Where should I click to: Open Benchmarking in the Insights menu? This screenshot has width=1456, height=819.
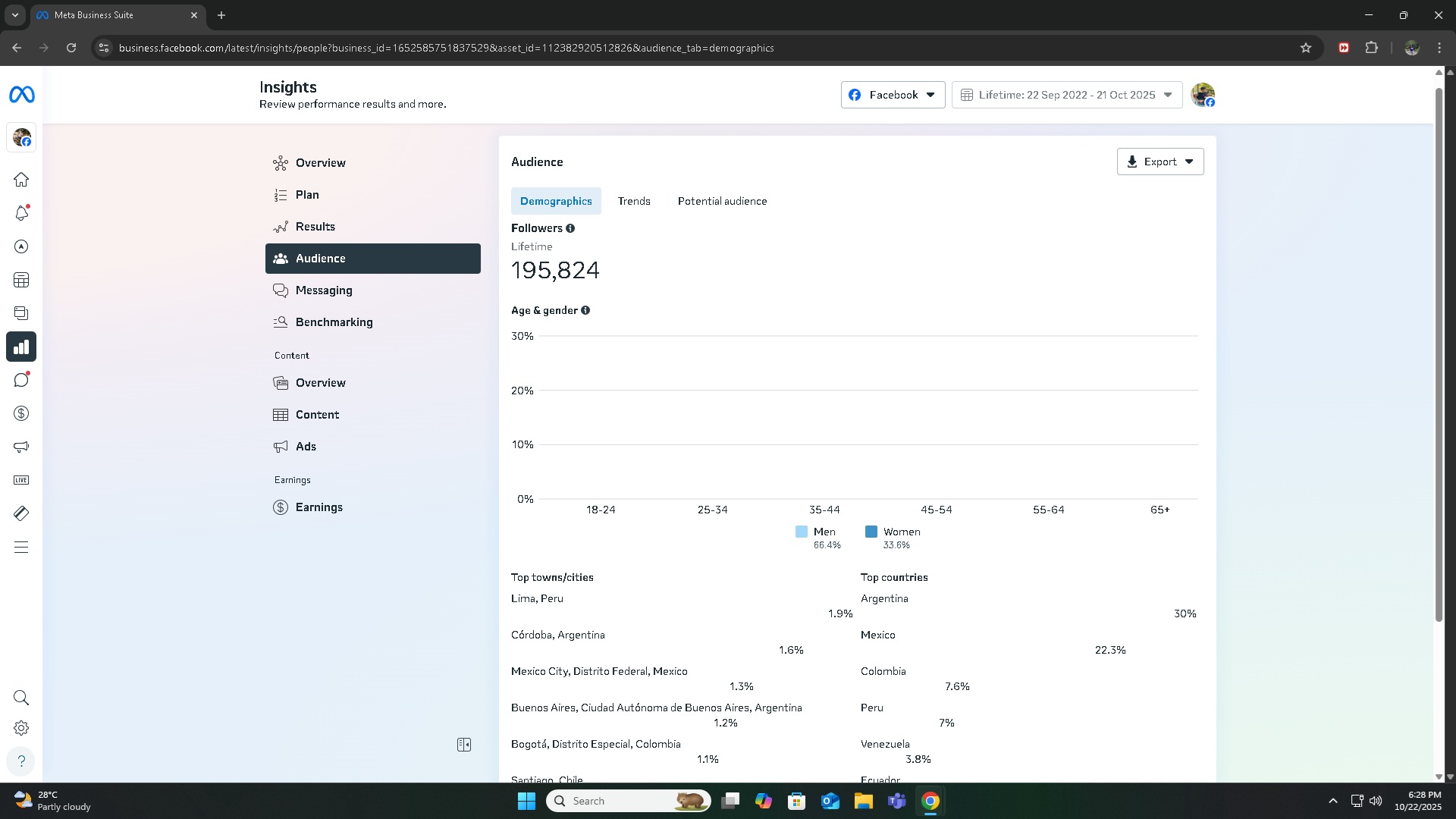click(x=334, y=322)
